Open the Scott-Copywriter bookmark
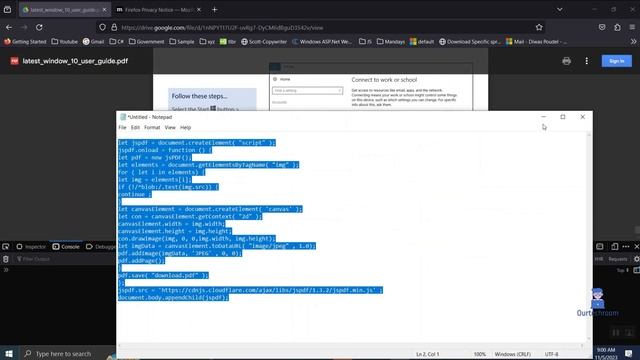The width and height of the screenshot is (640, 360). click(264, 42)
